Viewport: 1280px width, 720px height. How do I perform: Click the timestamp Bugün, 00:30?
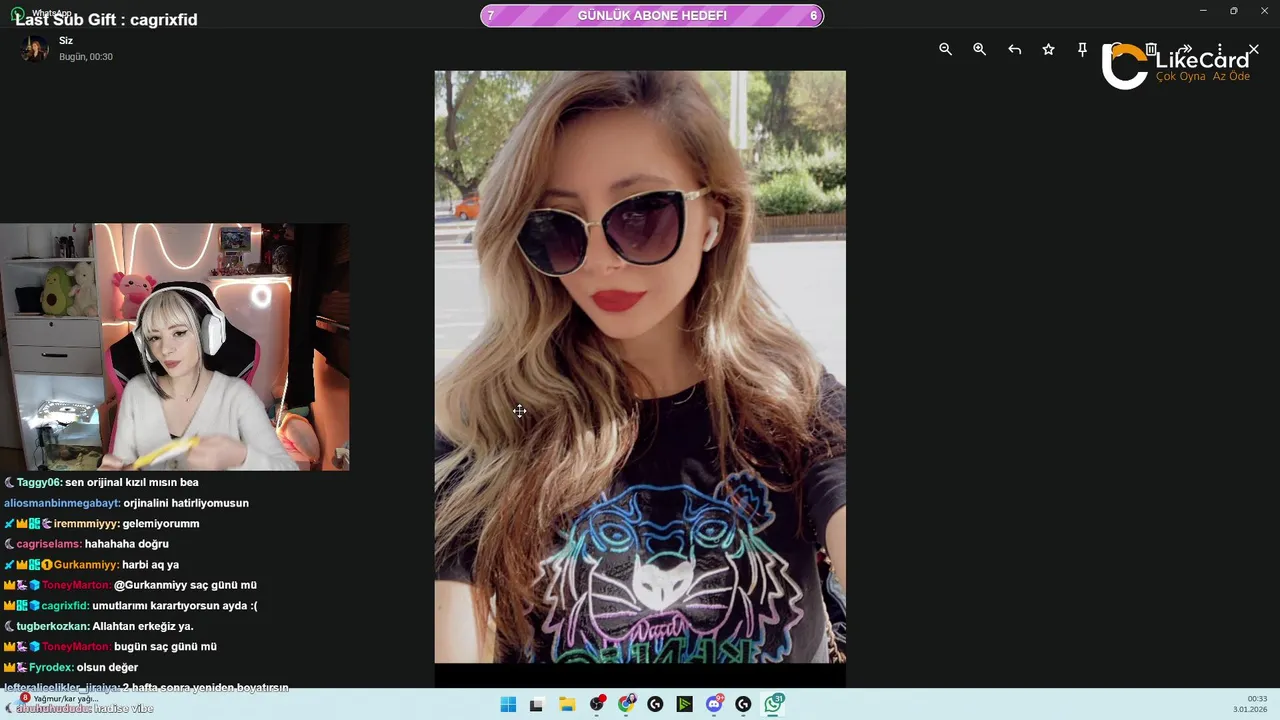coord(86,57)
